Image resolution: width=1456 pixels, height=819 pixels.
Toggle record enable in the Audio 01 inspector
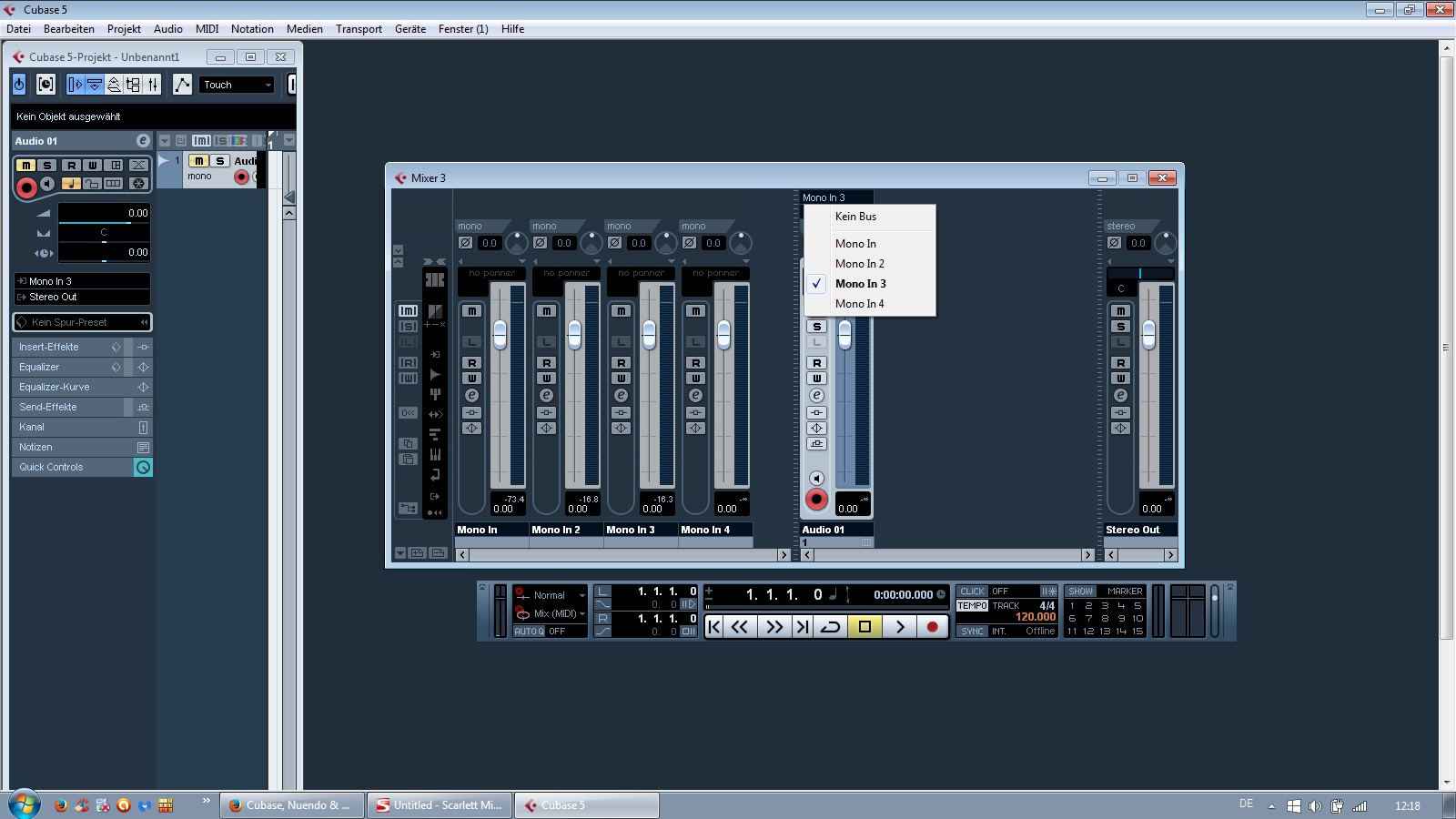[x=26, y=187]
